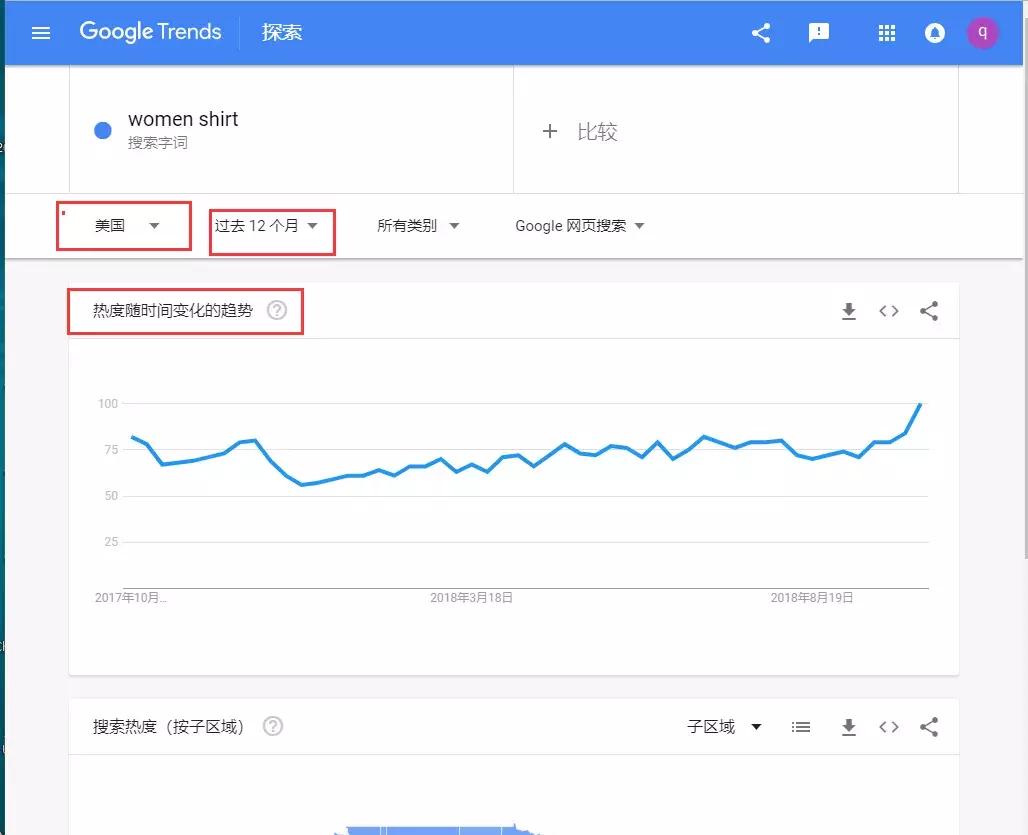
Task: Share the subregion search heat panel
Action: point(929,727)
